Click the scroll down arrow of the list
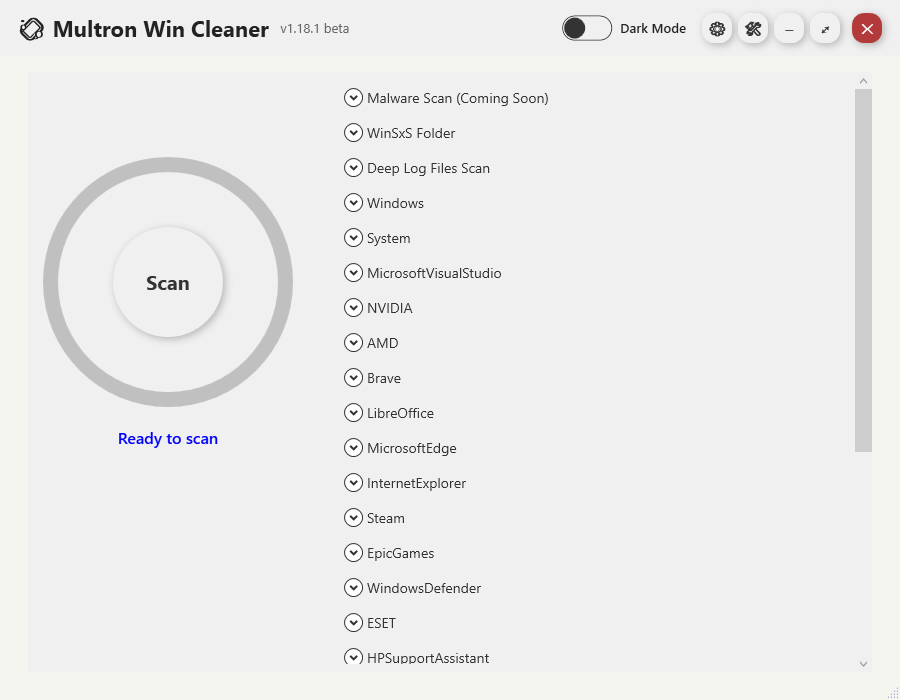The height and width of the screenshot is (700, 900). (863, 663)
